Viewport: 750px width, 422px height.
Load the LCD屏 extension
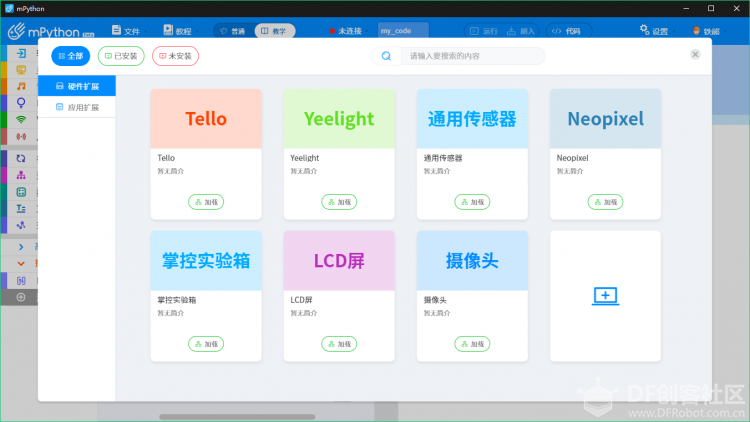click(x=339, y=344)
